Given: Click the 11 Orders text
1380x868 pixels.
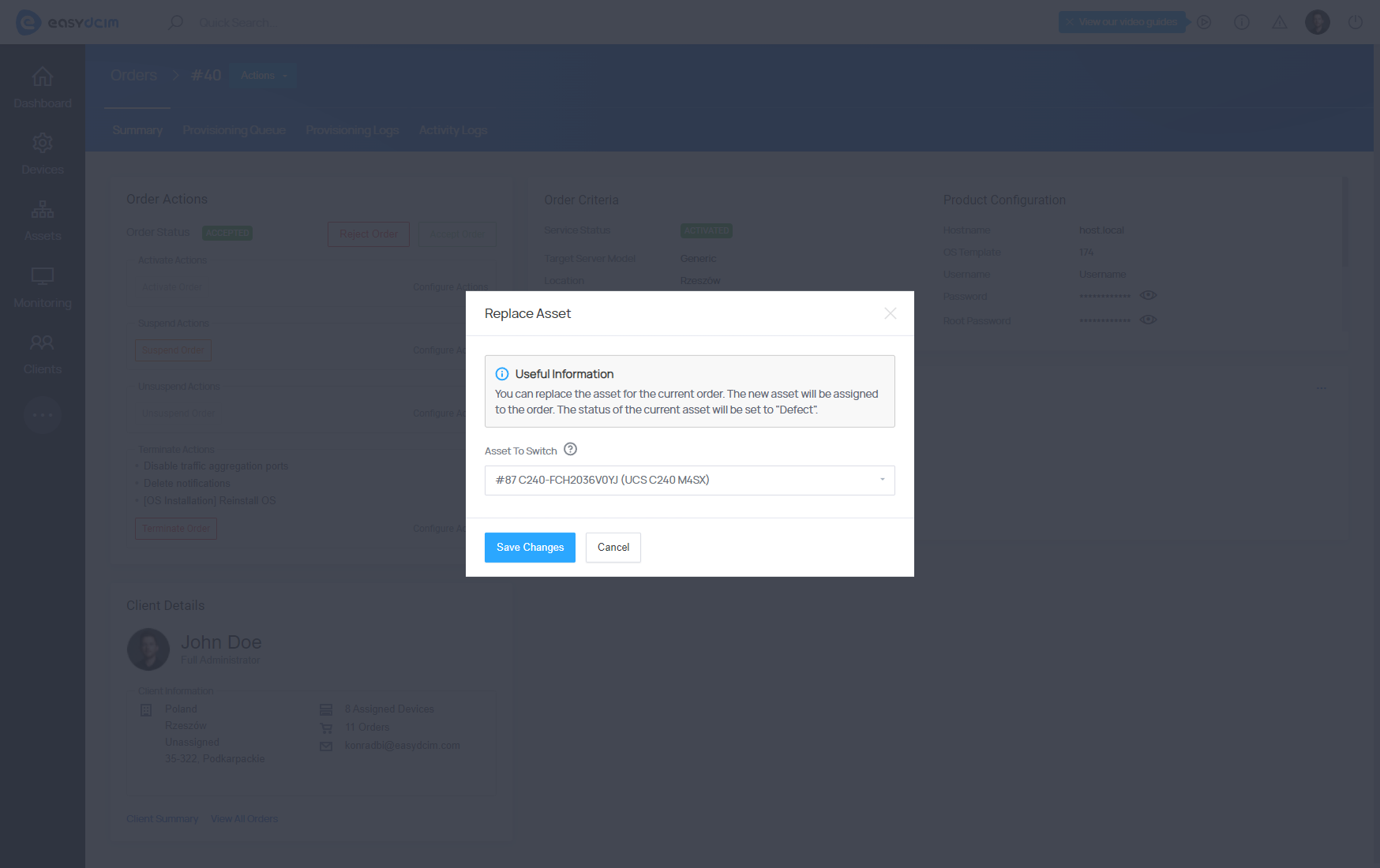Looking at the screenshot, I should pos(367,728).
